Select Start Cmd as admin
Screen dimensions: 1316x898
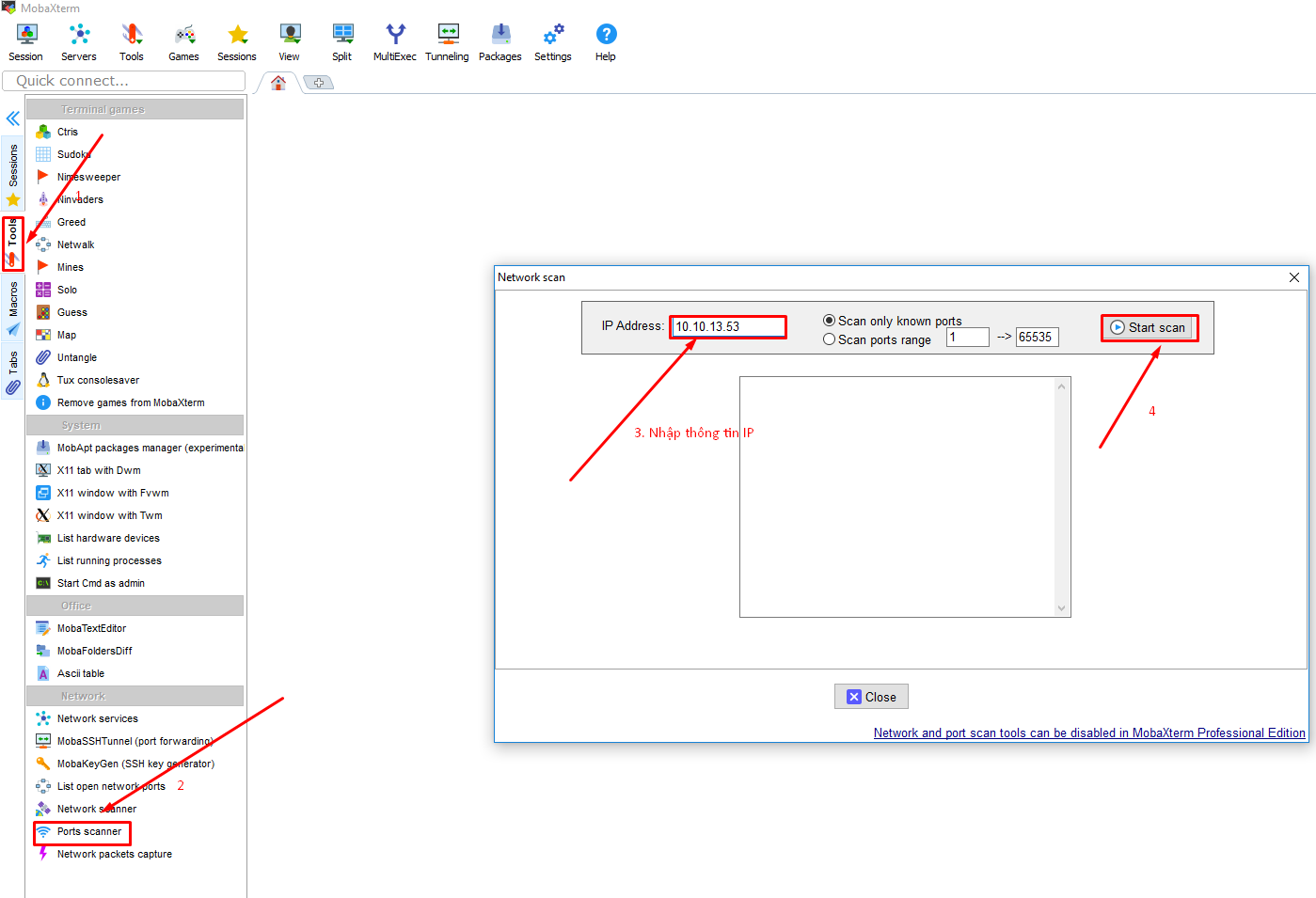point(101,583)
